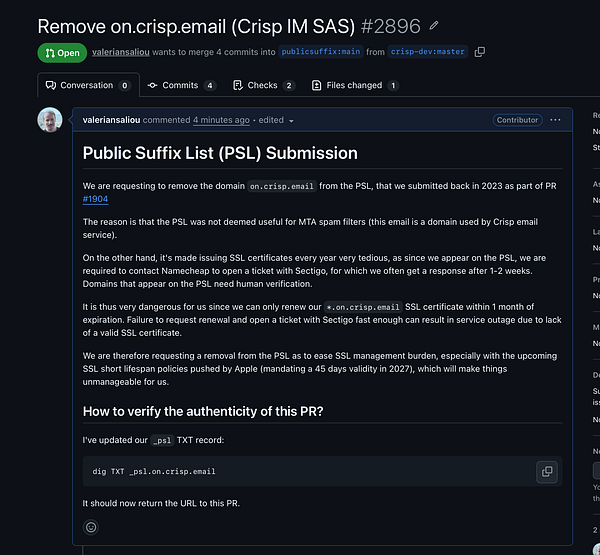Viewport: 600px width, 555px height.
Task: Switch to the Conversation tab
Action: point(88,85)
